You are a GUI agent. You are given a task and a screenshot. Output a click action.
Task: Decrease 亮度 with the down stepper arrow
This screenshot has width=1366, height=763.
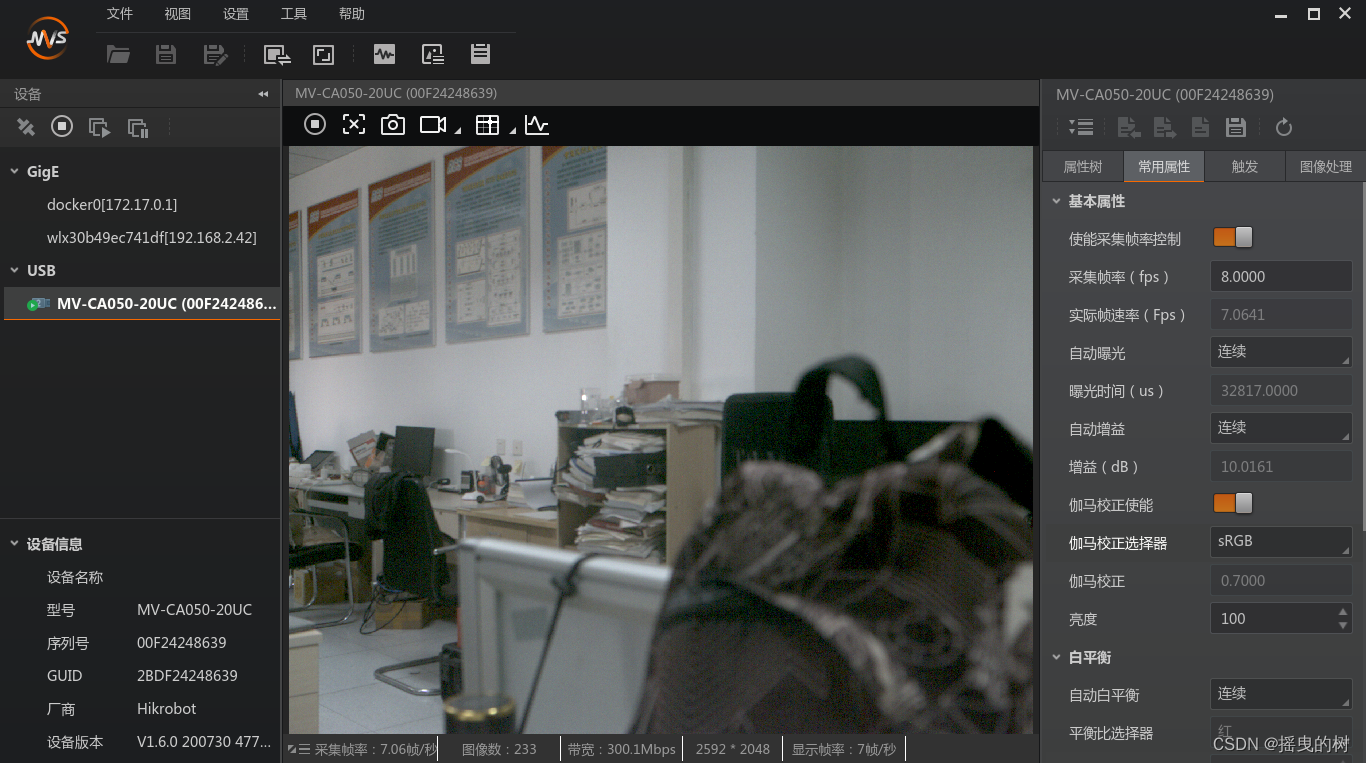pyautogui.click(x=1343, y=625)
